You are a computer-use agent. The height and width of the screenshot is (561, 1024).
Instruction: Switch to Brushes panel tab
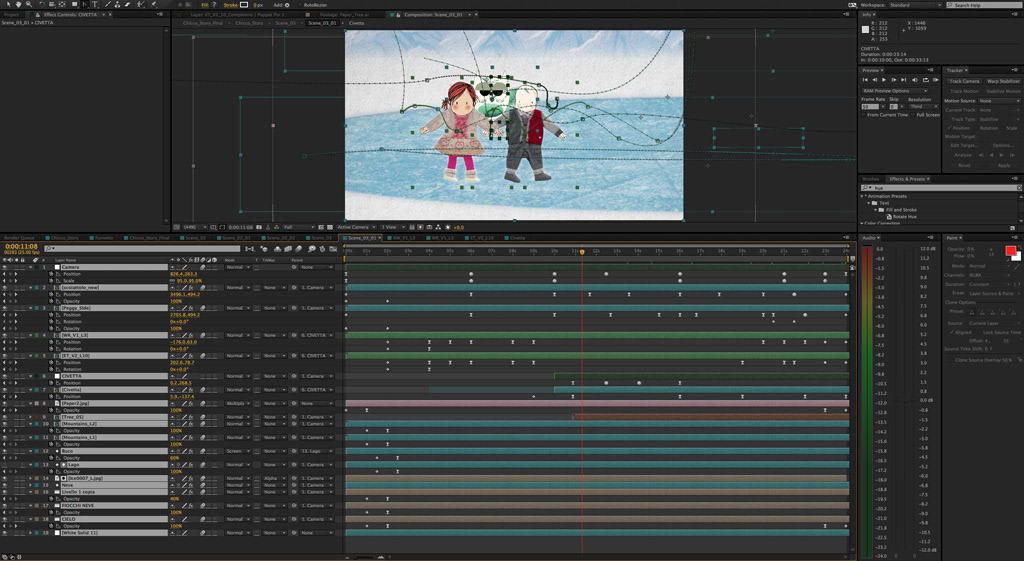click(871, 179)
